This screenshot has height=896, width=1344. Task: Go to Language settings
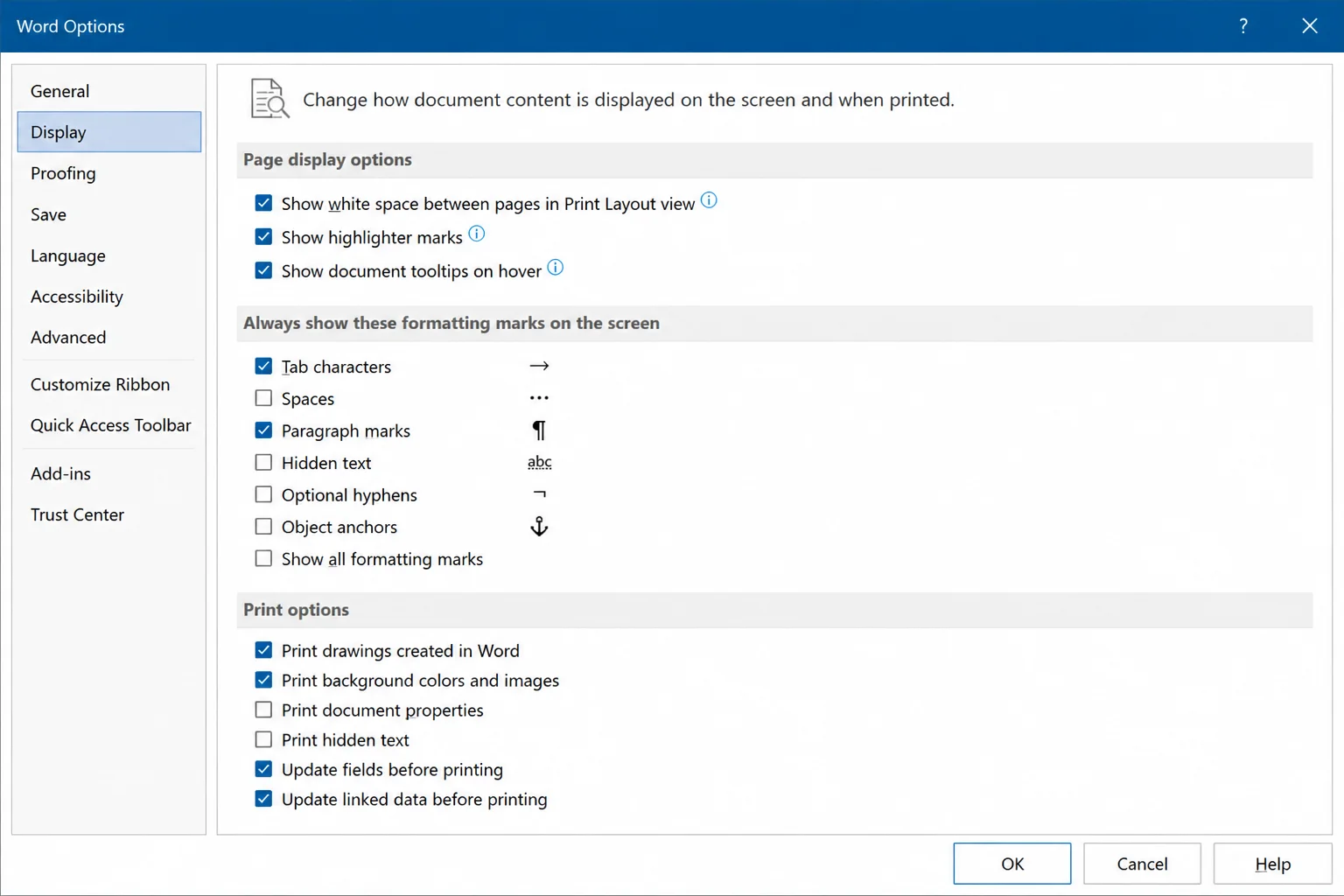click(x=109, y=255)
